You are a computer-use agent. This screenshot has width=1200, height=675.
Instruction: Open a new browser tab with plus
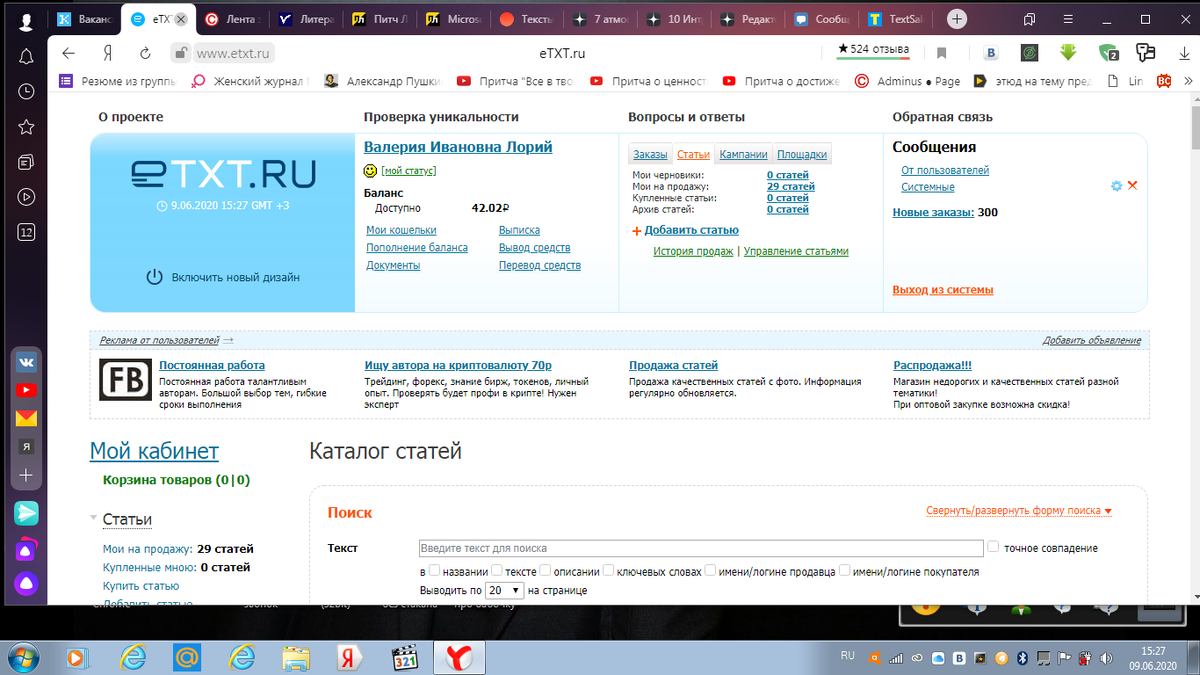(957, 19)
